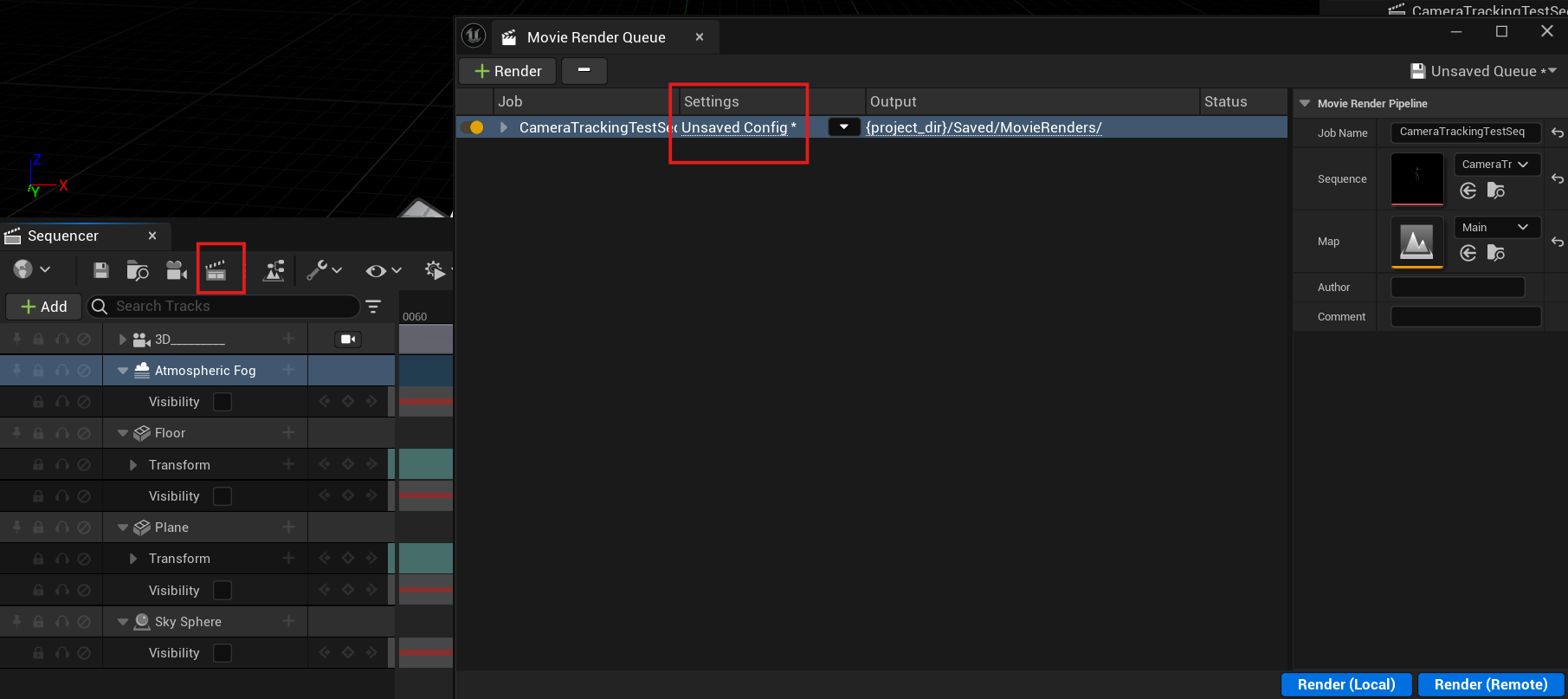Click the Output column header
The width and height of the screenshot is (1568, 699).
(x=1032, y=101)
